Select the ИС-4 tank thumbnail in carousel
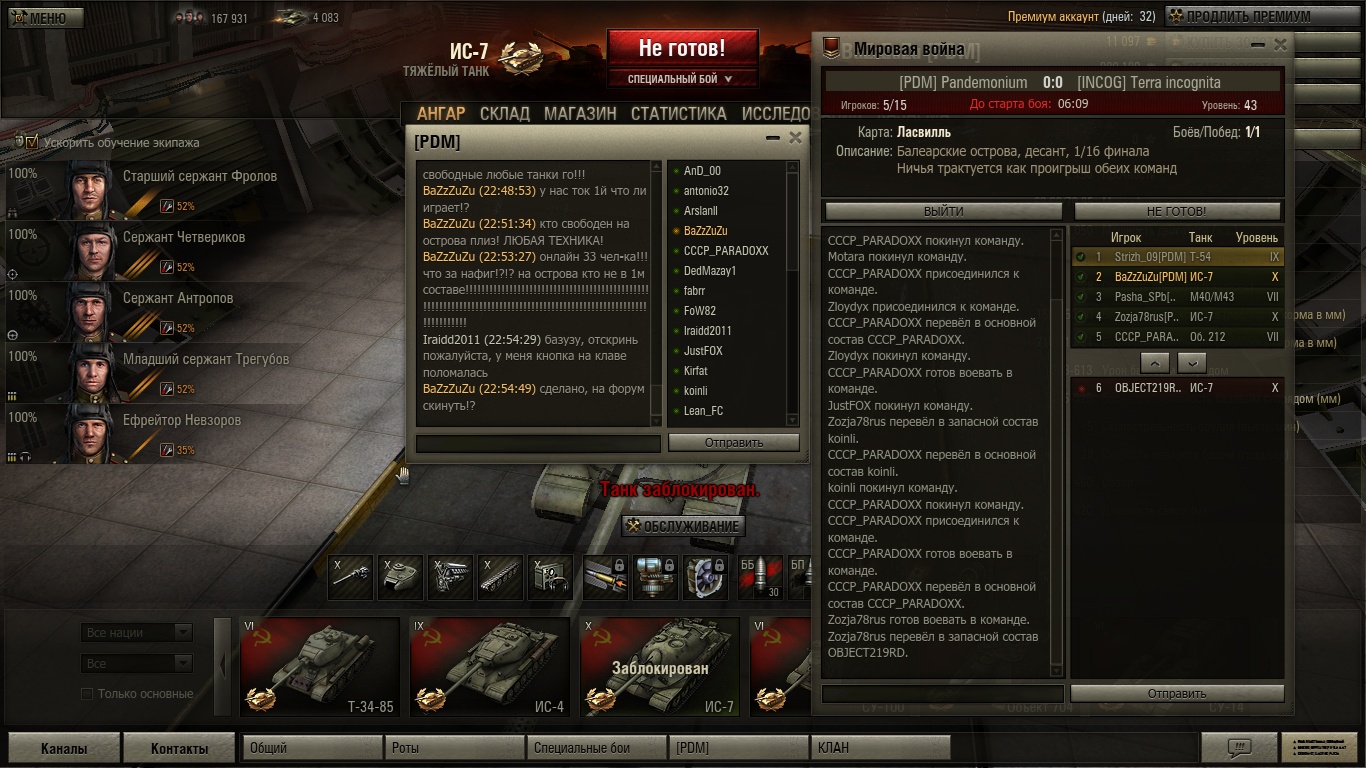 pyautogui.click(x=490, y=667)
